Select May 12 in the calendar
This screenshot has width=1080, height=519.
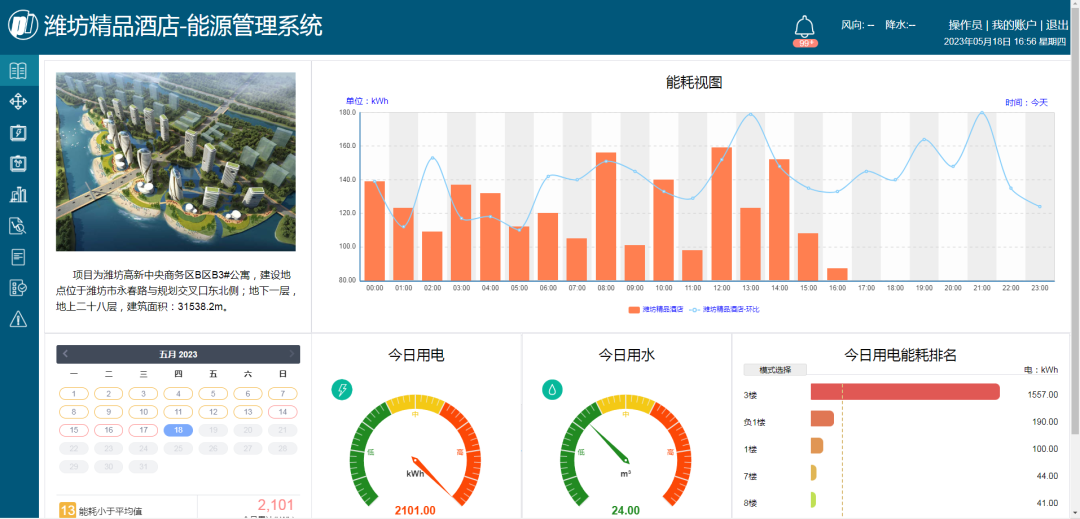tap(213, 412)
